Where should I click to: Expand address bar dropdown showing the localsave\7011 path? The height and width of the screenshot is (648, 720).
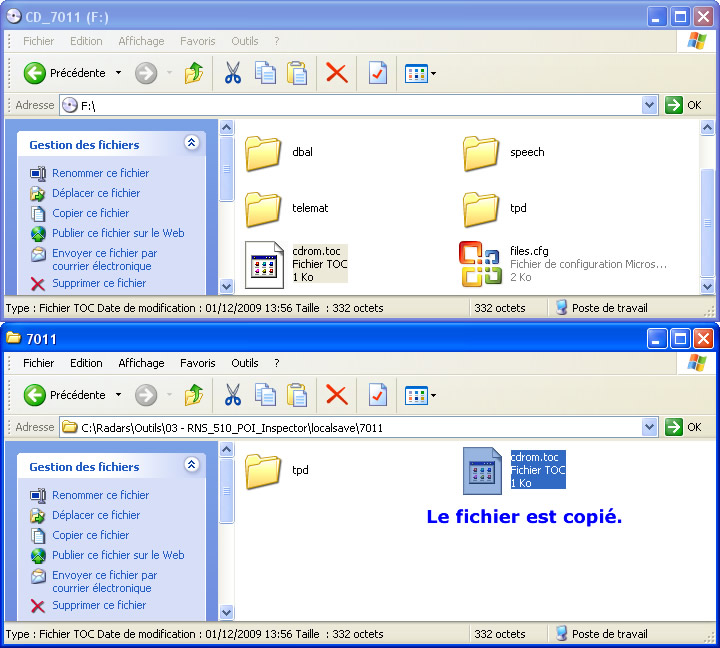[649, 427]
